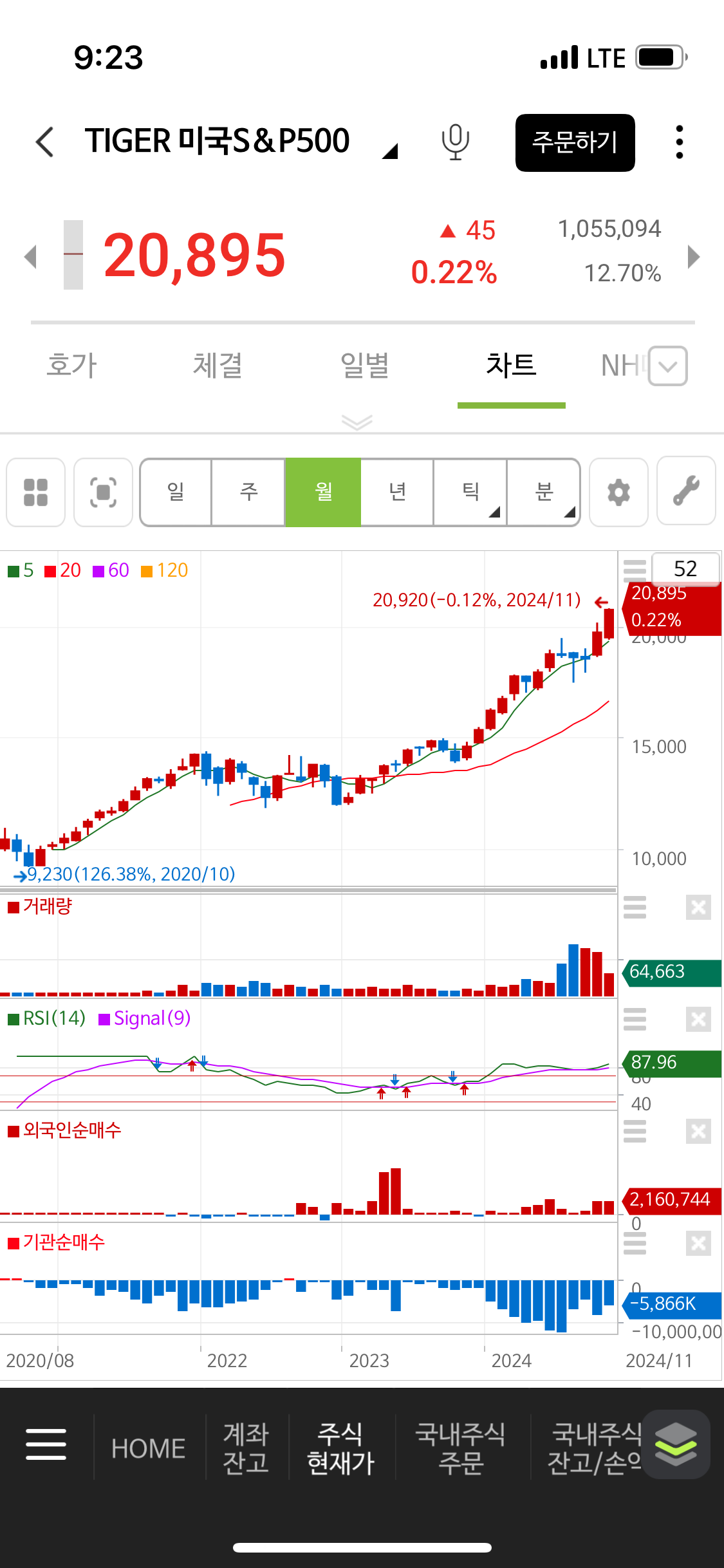Edit the candle count field showing 52
This screenshot has height=1568, width=724.
(x=685, y=569)
